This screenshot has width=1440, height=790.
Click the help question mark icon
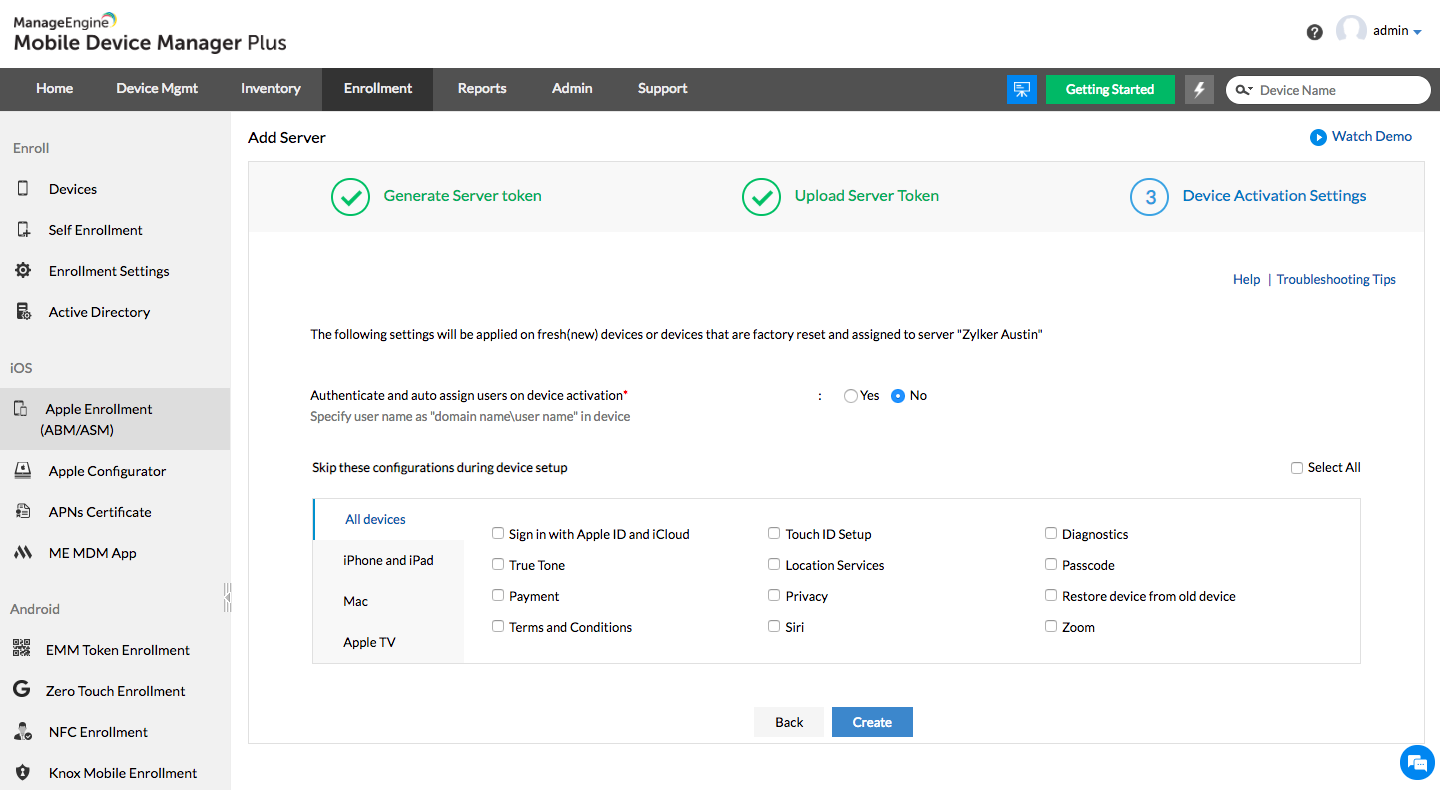click(1314, 31)
